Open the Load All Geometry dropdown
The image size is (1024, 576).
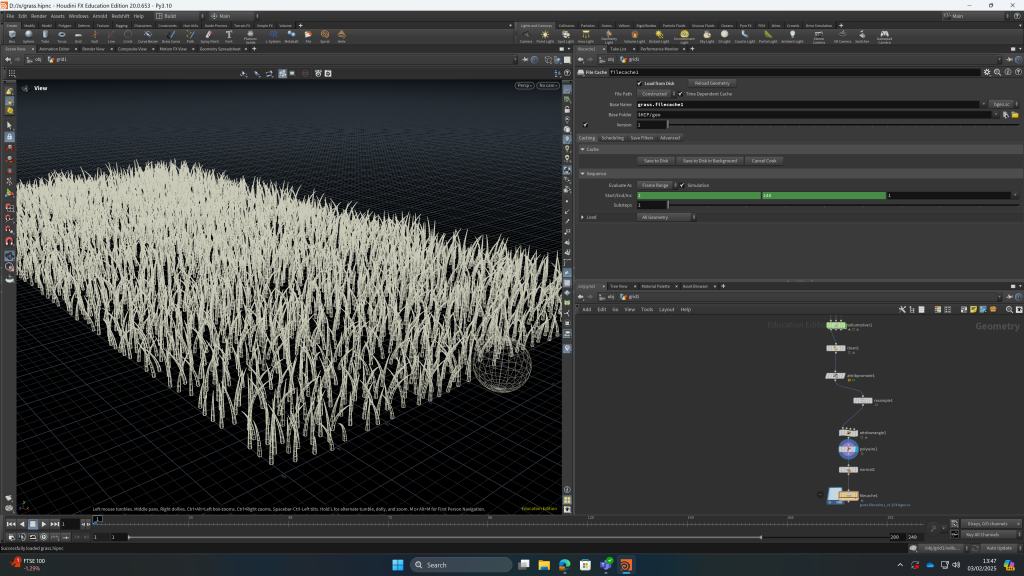tap(666, 217)
